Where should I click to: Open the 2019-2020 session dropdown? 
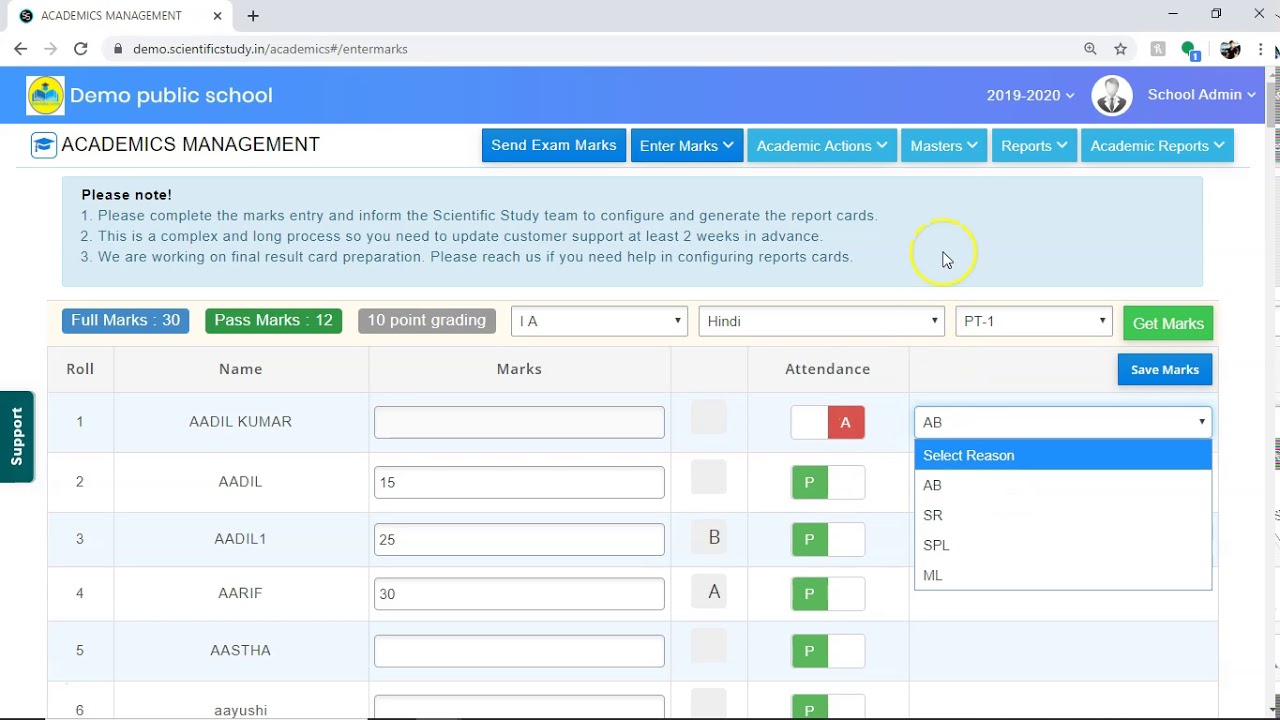point(1030,95)
